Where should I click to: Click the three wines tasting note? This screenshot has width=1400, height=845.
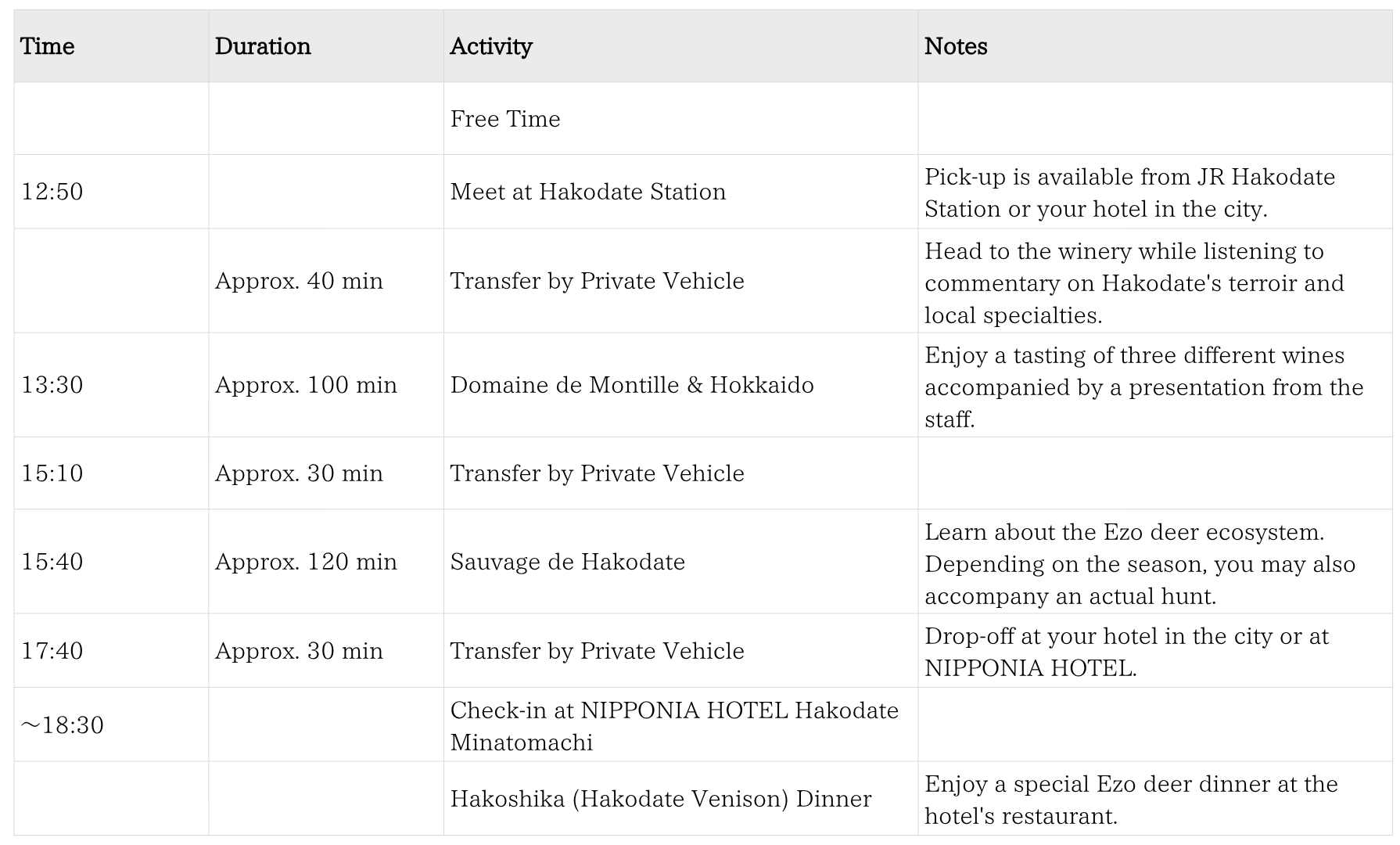1143,387
